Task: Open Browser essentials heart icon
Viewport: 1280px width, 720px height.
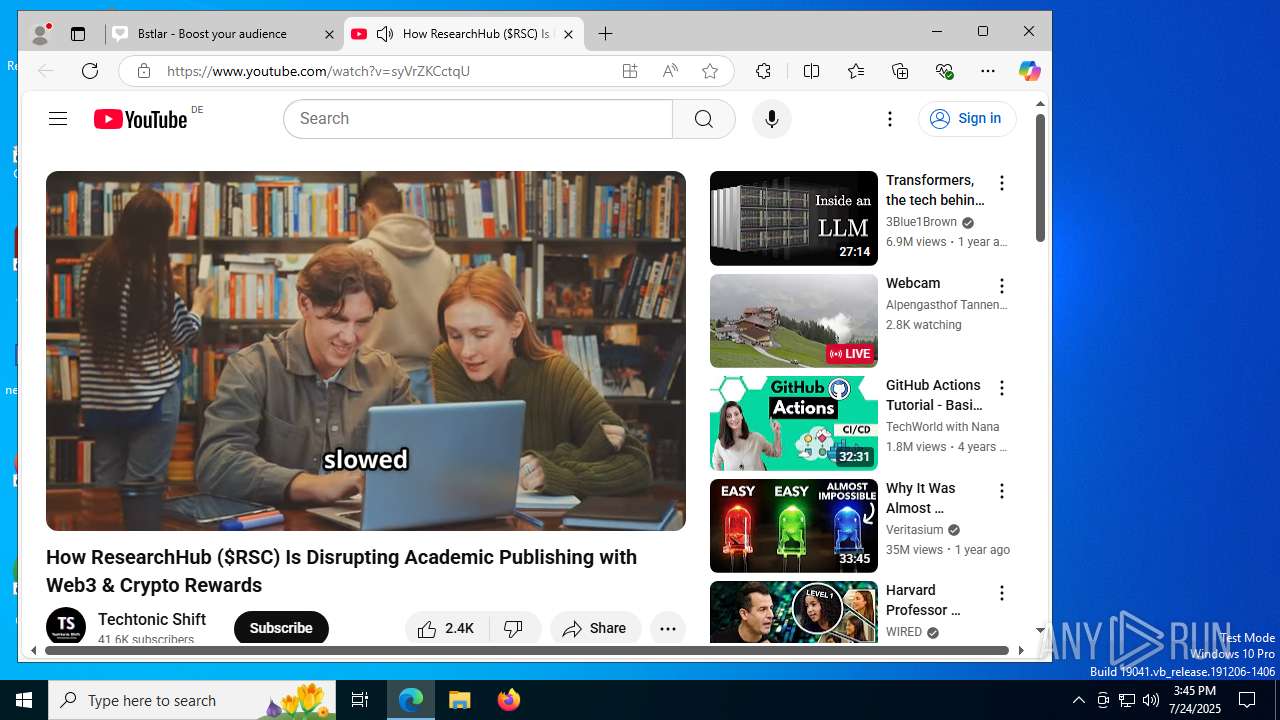Action: coord(944,71)
